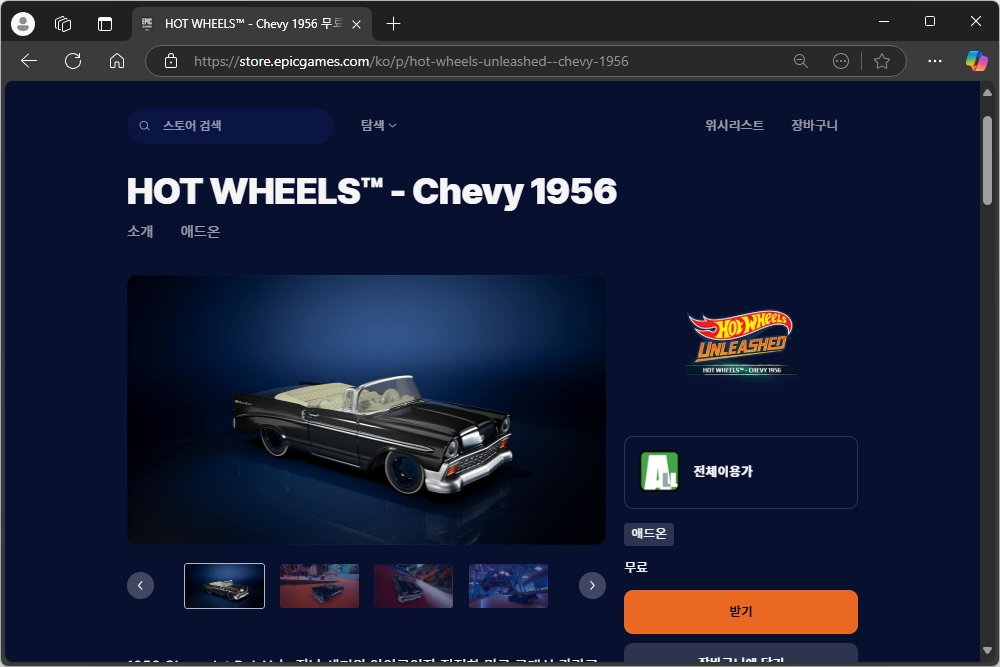Screen dimensions: 1000x667
Task: Maximize the browser window
Action: (930, 22)
